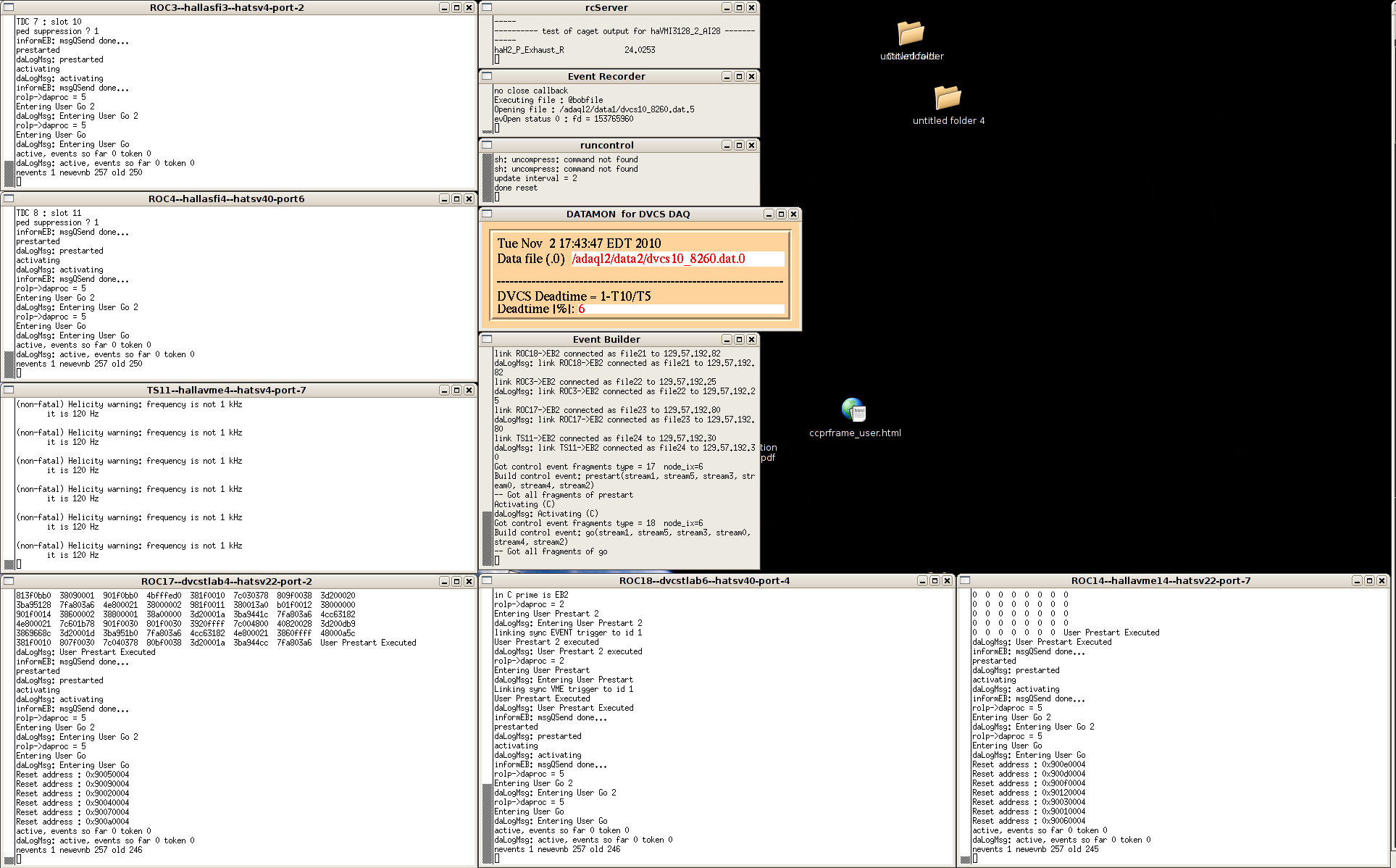Screen dimensions: 1396x868
Task: Click 'in C prime is EB2' in ROC18
Action: (x=531, y=595)
